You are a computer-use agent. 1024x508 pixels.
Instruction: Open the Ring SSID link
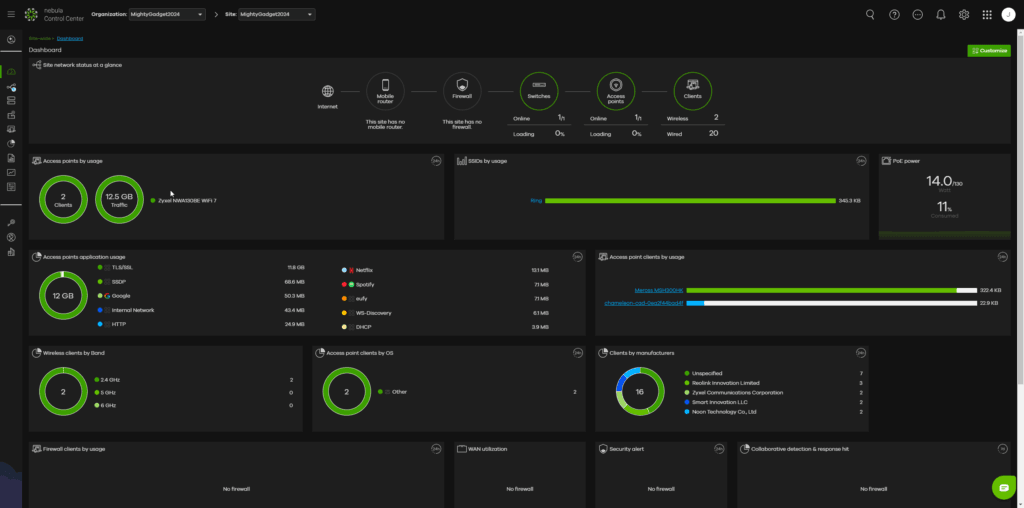click(x=536, y=201)
